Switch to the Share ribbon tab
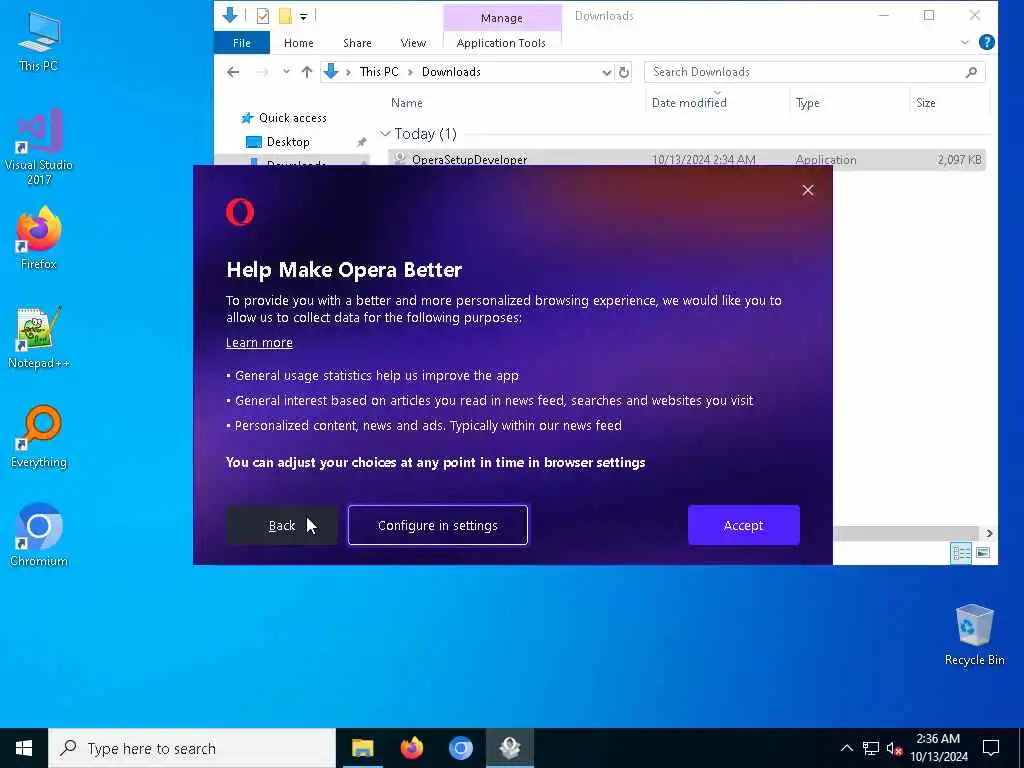1024x768 pixels. coord(357,43)
